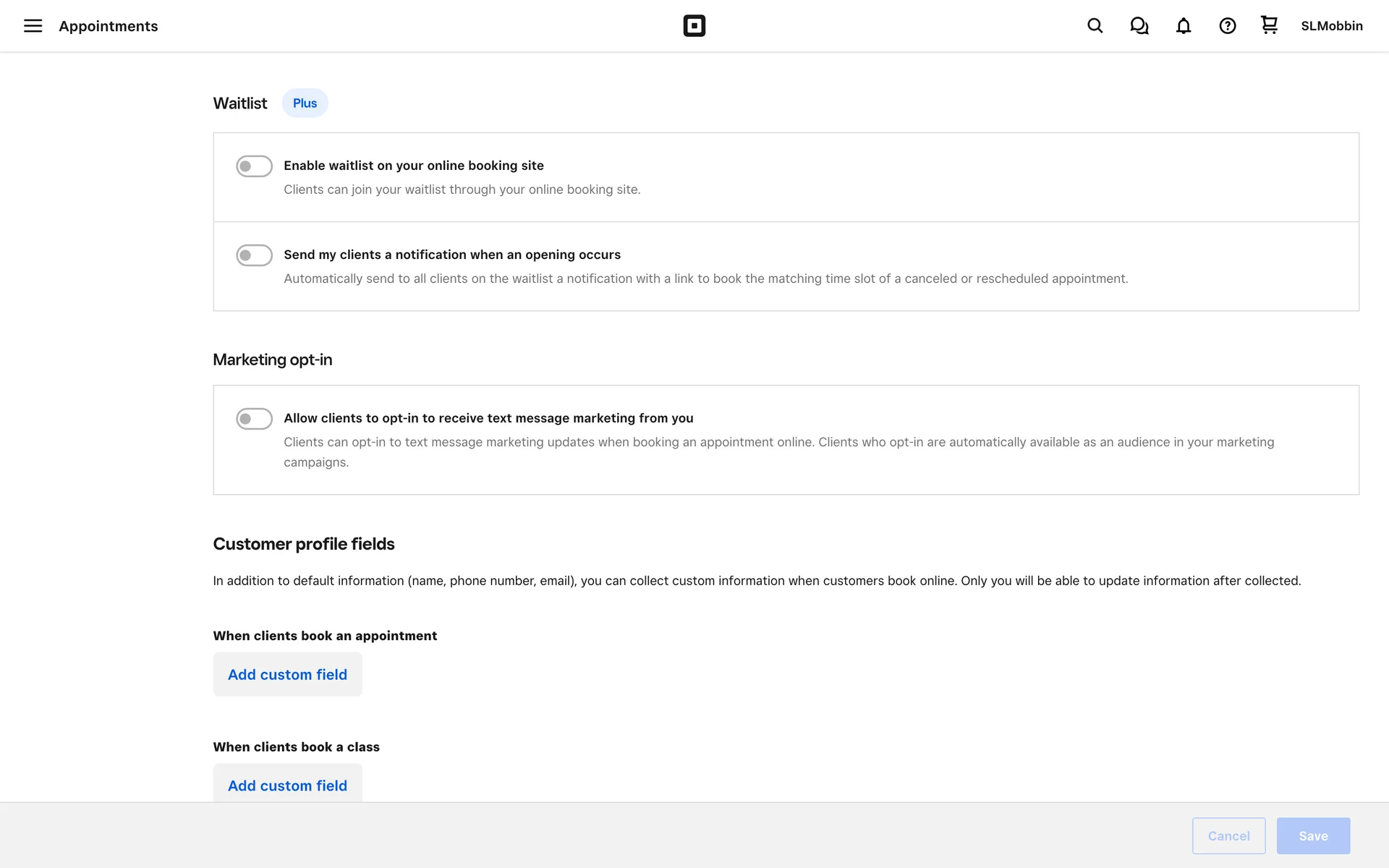The width and height of the screenshot is (1389, 868).
Task: Add custom field for class bookings
Action: [x=287, y=785]
